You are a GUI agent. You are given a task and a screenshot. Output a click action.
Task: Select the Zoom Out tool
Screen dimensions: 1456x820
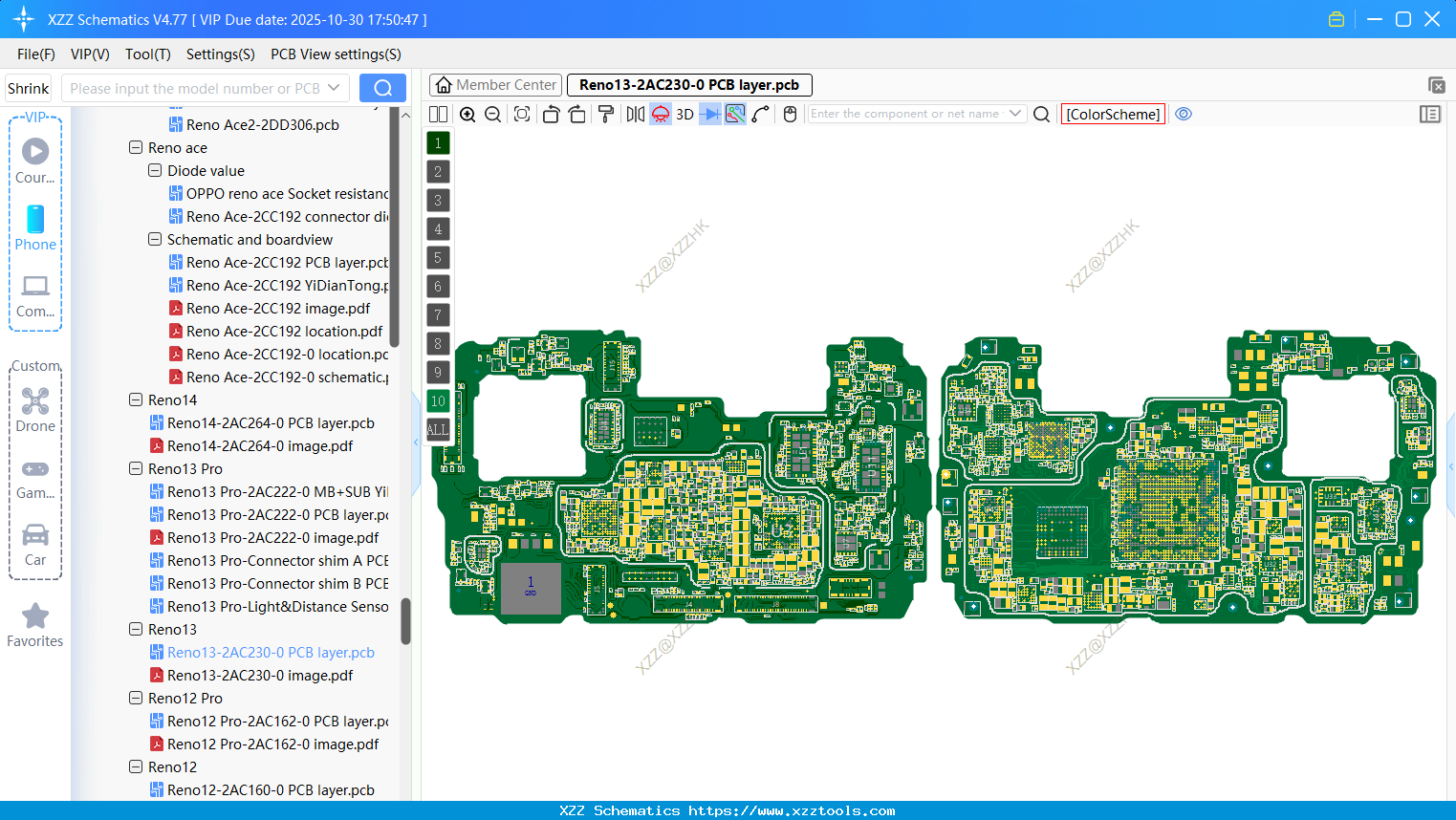tap(492, 114)
